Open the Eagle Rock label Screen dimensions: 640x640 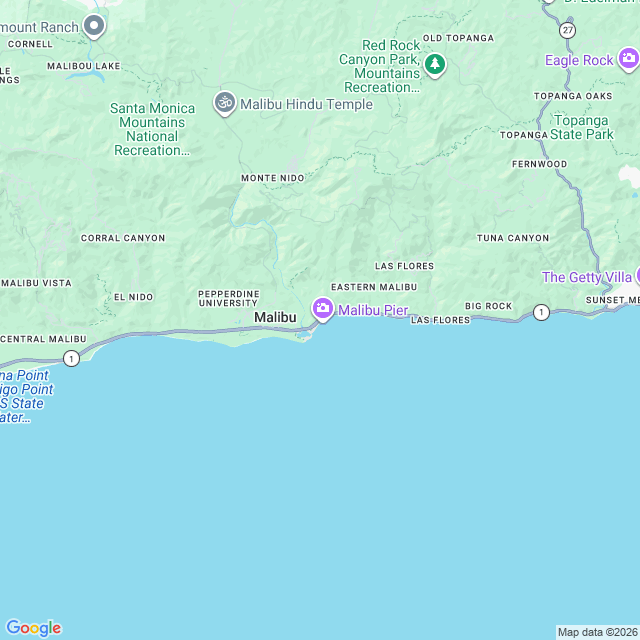pos(579,60)
